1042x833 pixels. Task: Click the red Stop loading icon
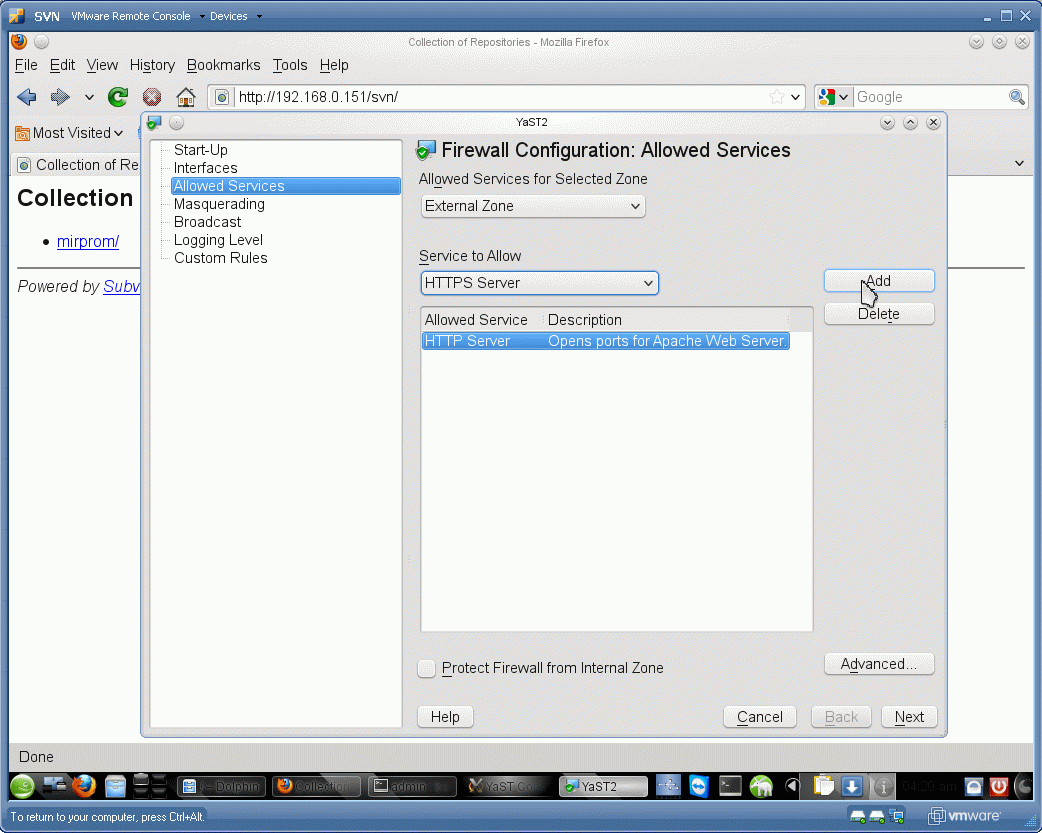click(x=152, y=97)
